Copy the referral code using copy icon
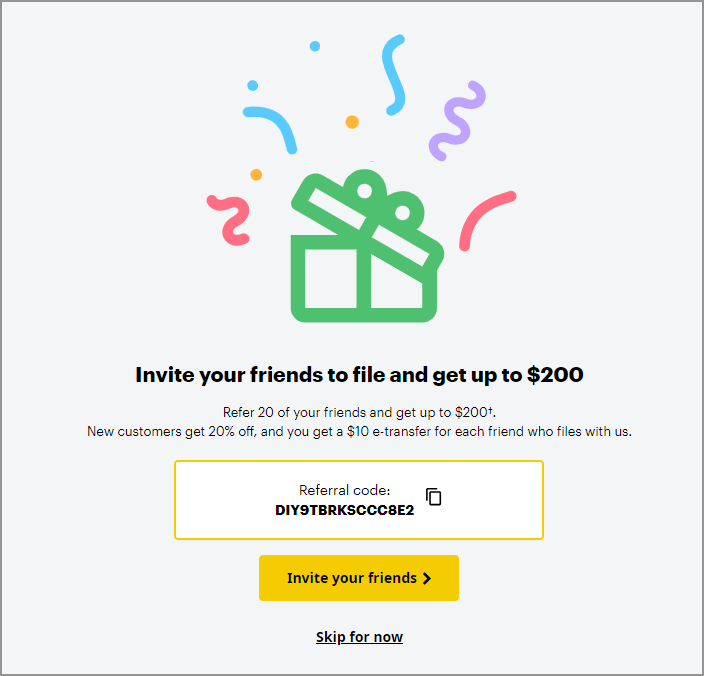Viewport: 704px width, 676px height. [x=433, y=496]
